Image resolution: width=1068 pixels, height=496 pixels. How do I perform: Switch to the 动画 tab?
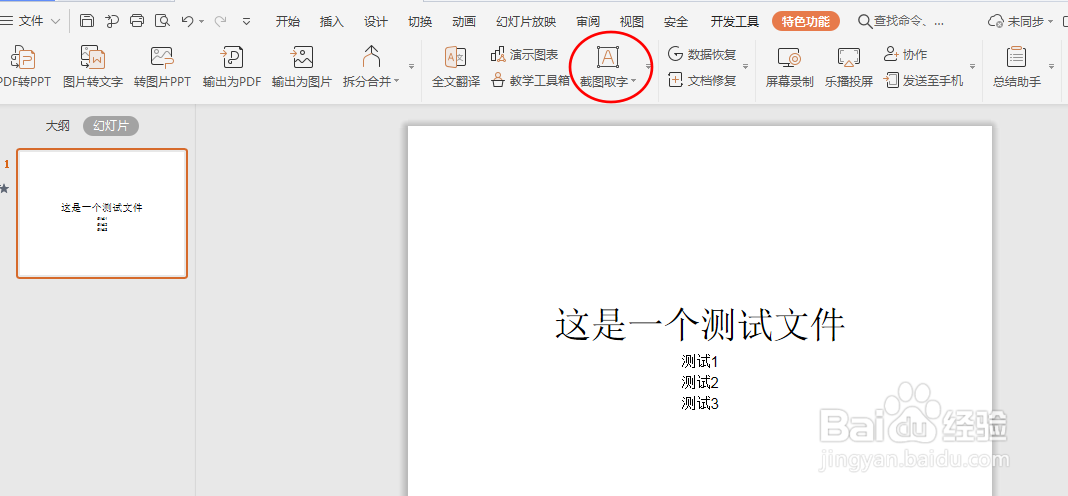464,22
